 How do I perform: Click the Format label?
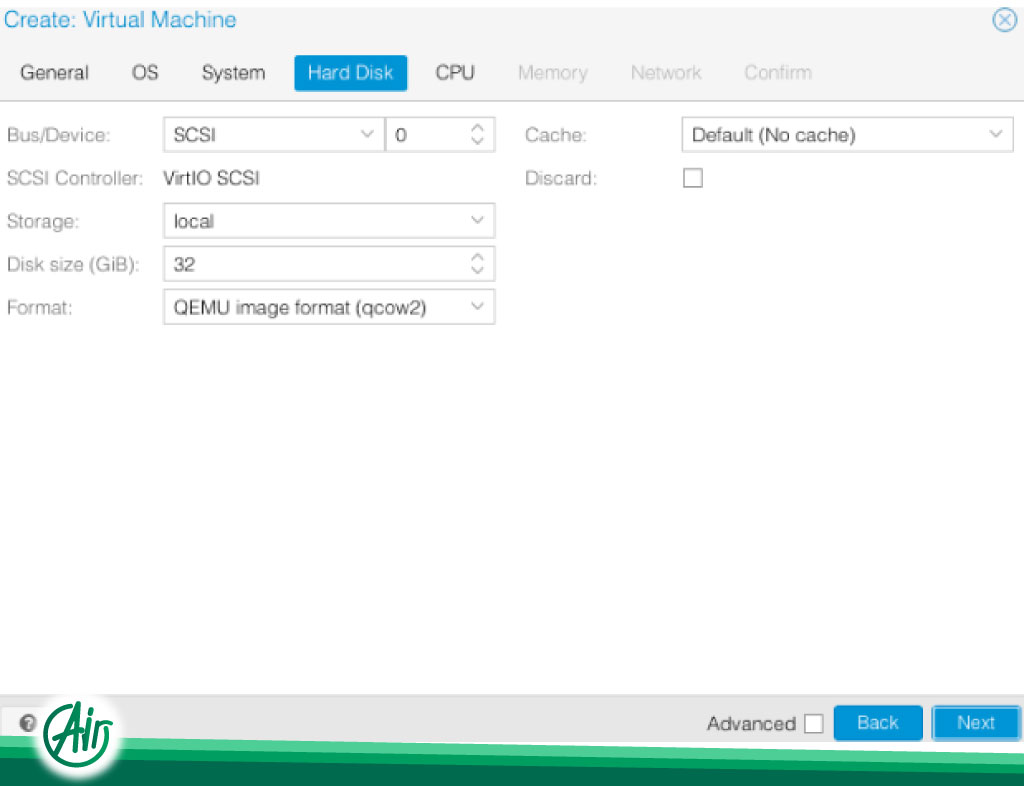39,307
